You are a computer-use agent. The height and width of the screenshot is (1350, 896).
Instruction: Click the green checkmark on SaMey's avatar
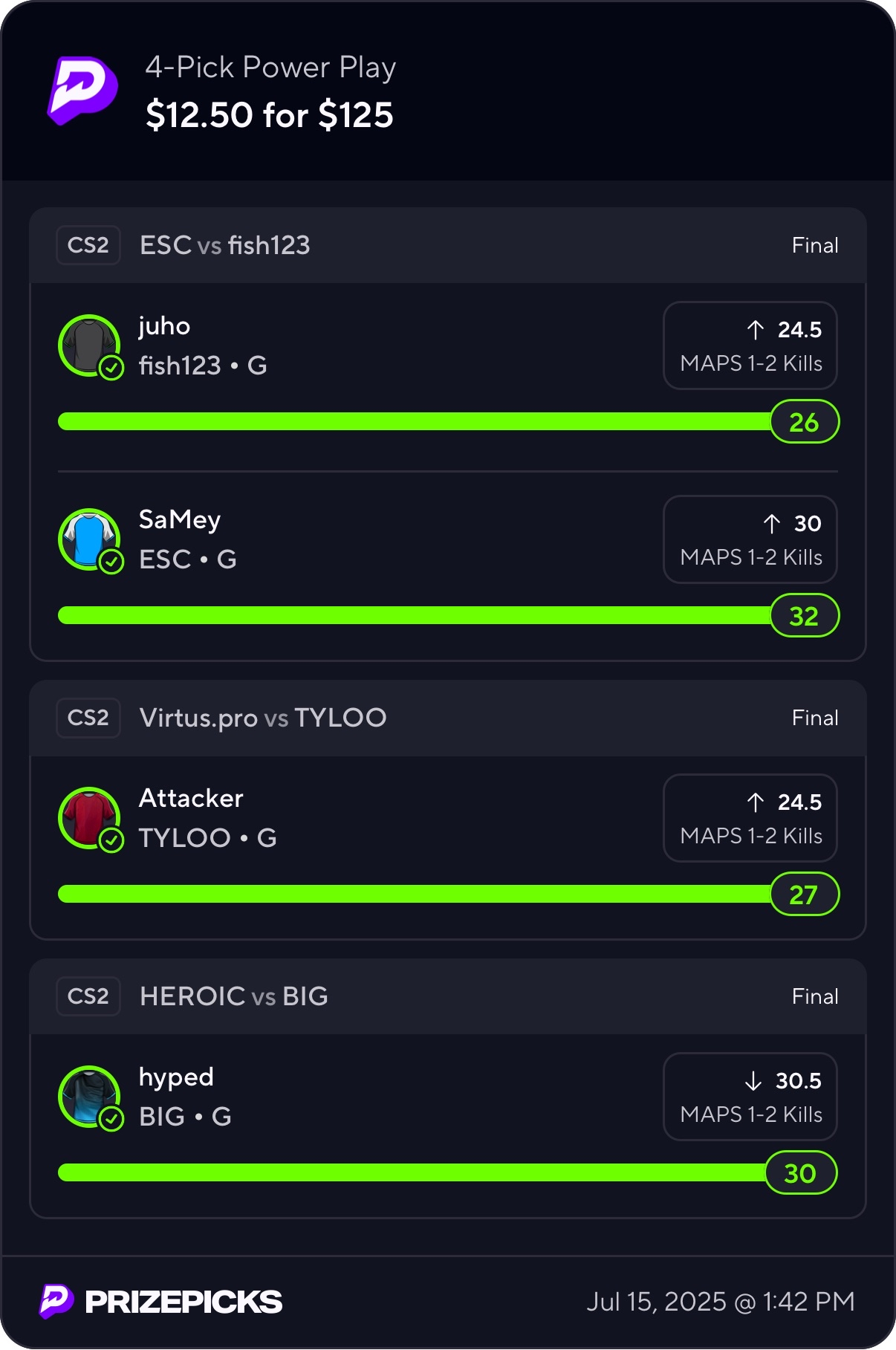tap(111, 562)
